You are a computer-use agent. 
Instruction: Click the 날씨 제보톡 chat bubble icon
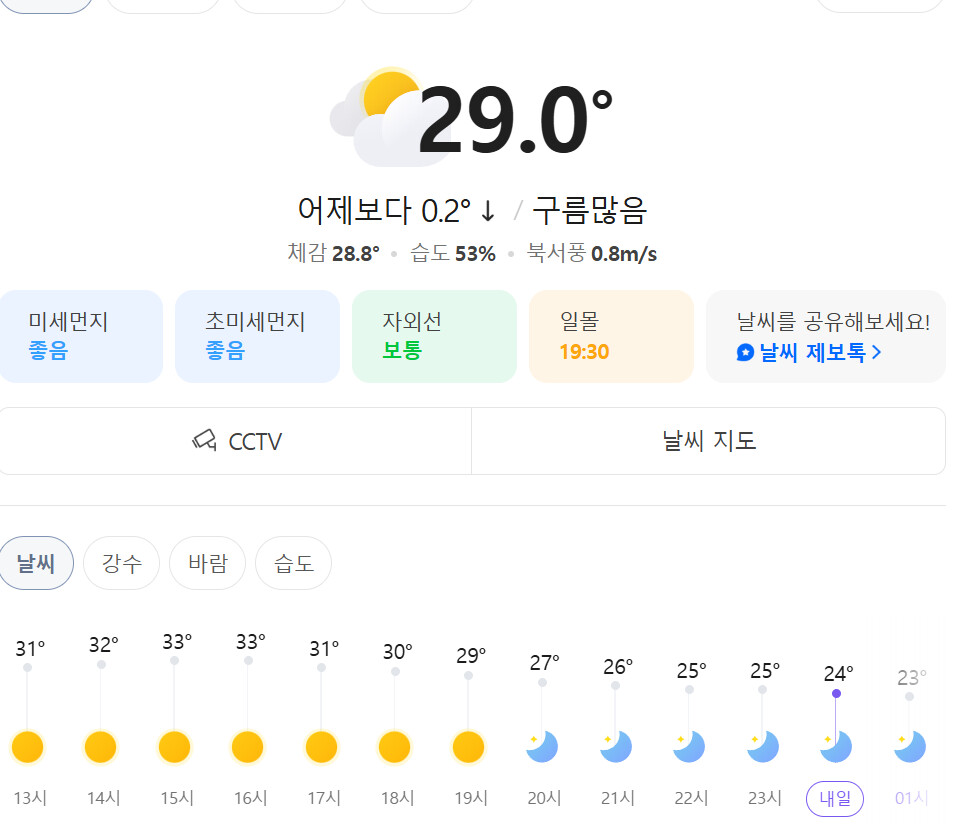pyautogui.click(x=745, y=353)
